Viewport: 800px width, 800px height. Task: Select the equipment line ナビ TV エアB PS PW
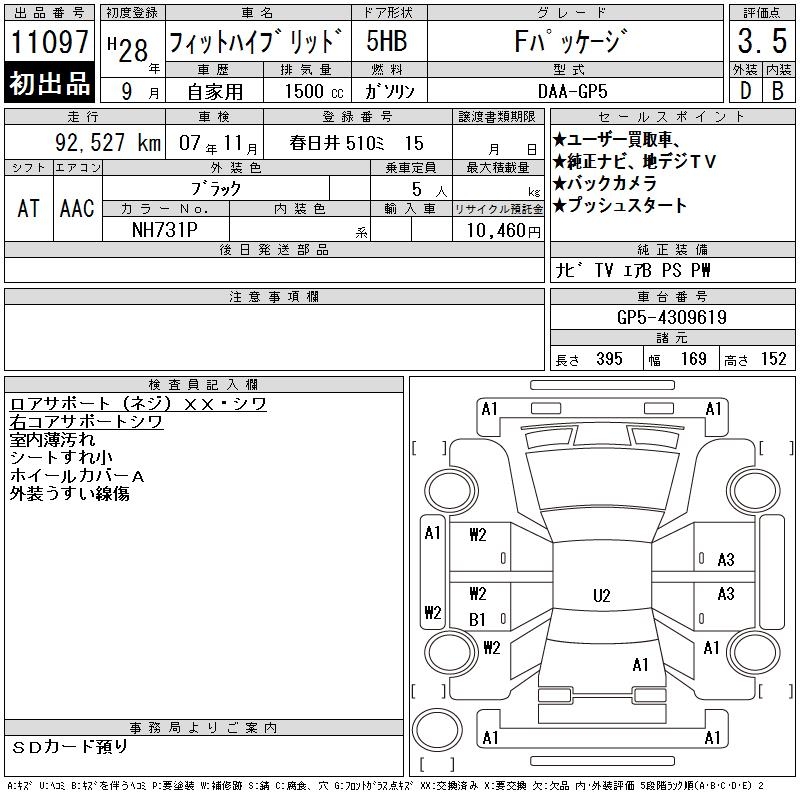633,270
